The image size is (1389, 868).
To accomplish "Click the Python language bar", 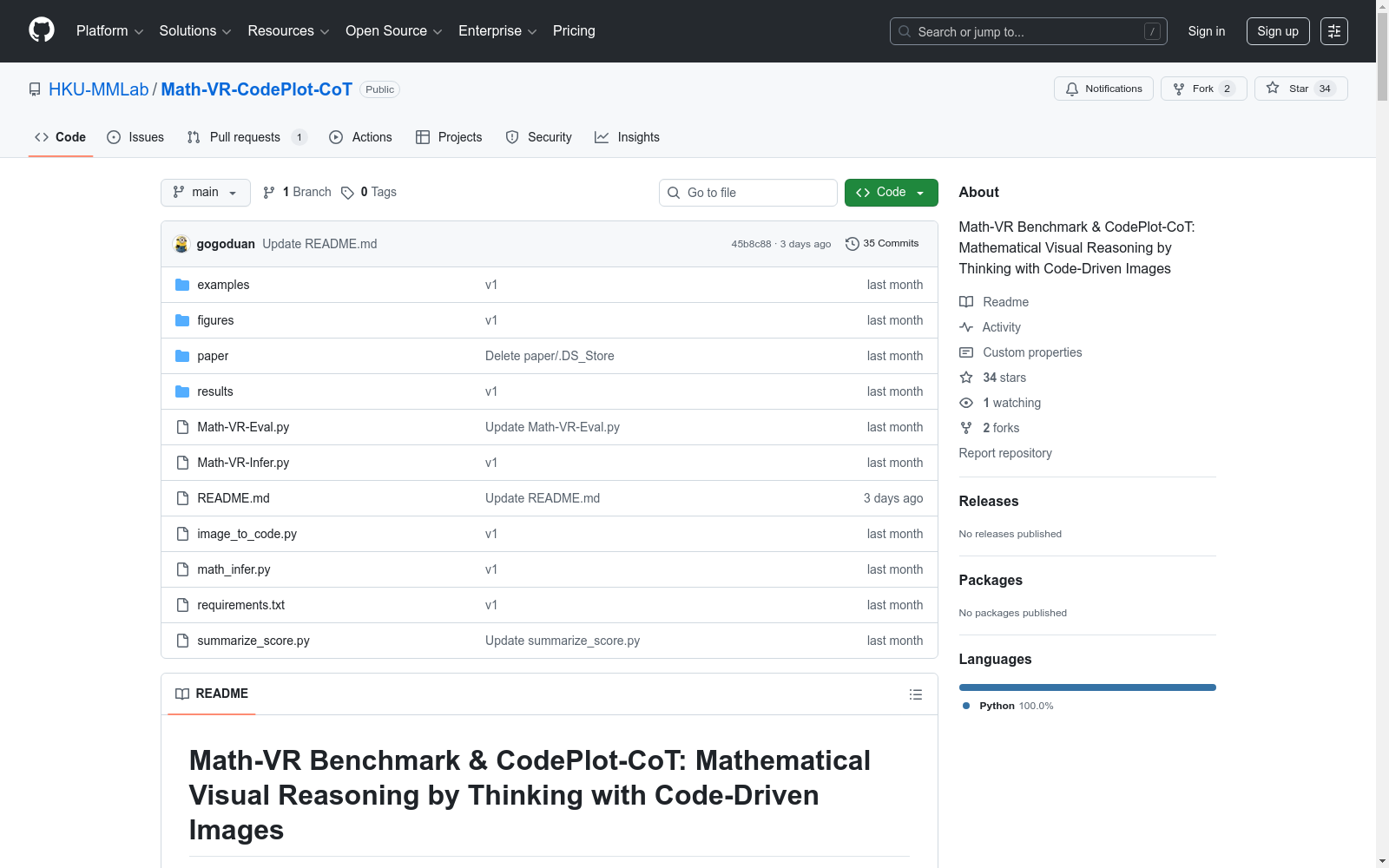I will pos(1088,687).
